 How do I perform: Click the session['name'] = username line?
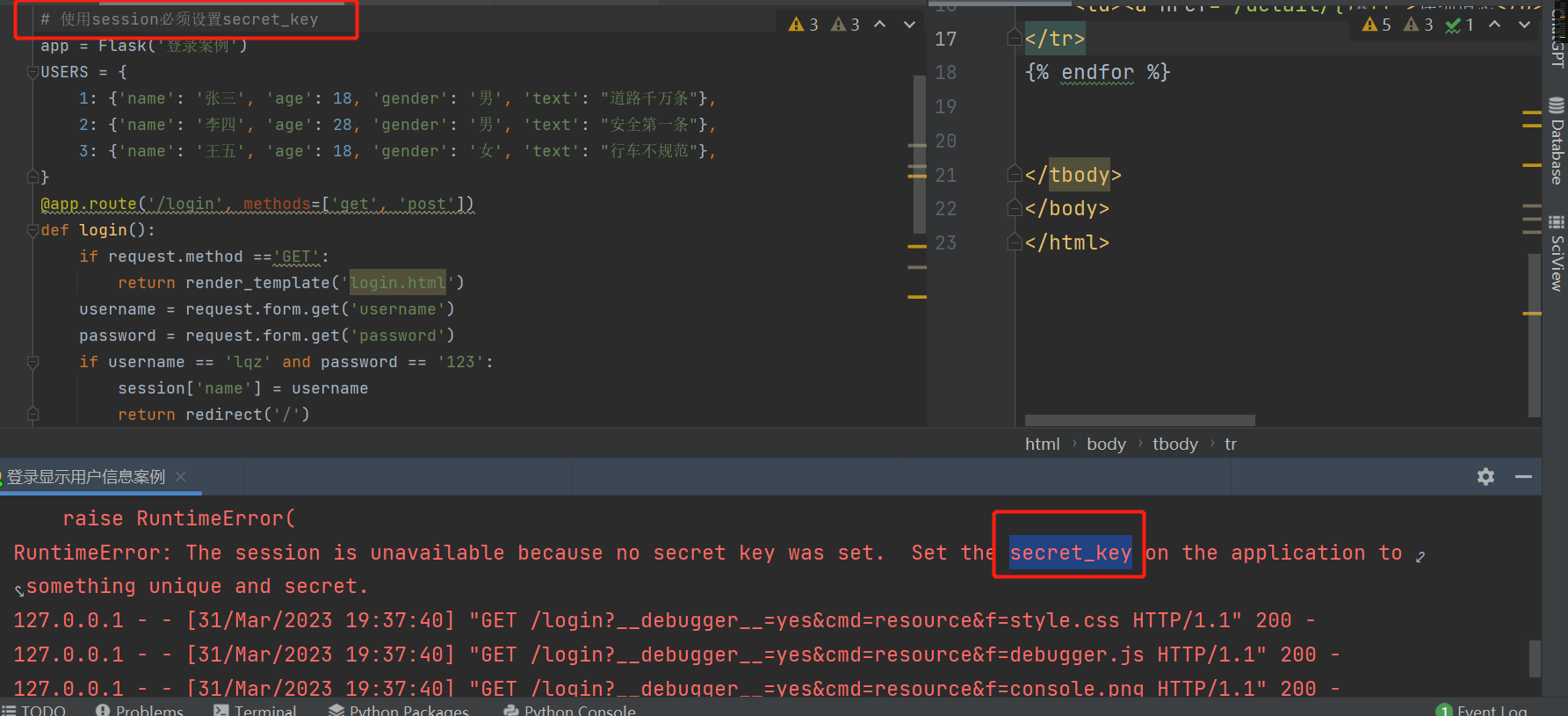coord(243,388)
